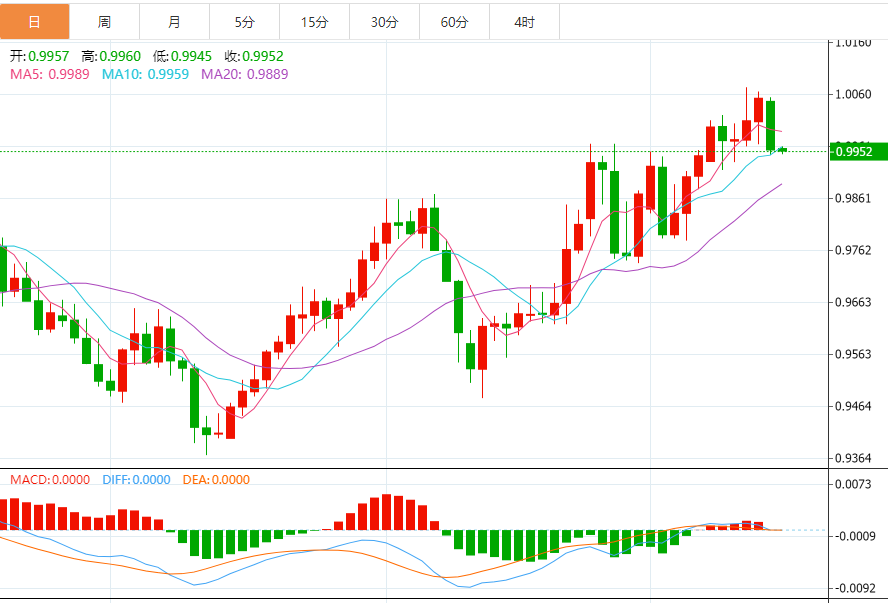Image resolution: width=888 pixels, height=603 pixels.
Task: Click the MA5: 0.9989 indicator label
Action: (50, 74)
